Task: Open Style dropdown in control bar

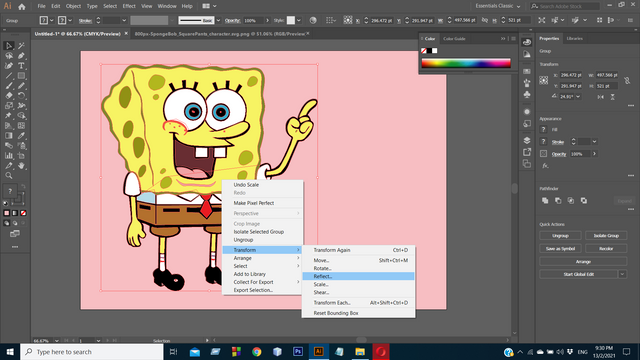Action: (299, 20)
